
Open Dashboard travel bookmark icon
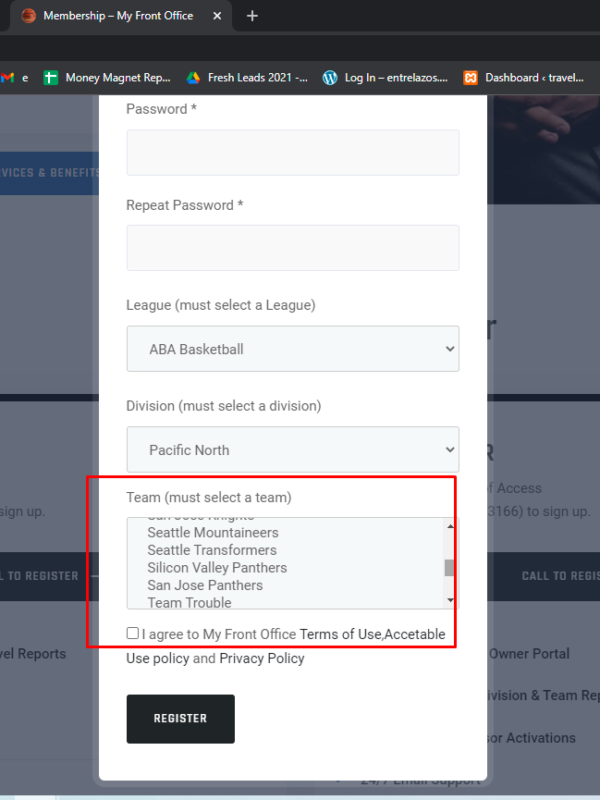click(x=470, y=78)
